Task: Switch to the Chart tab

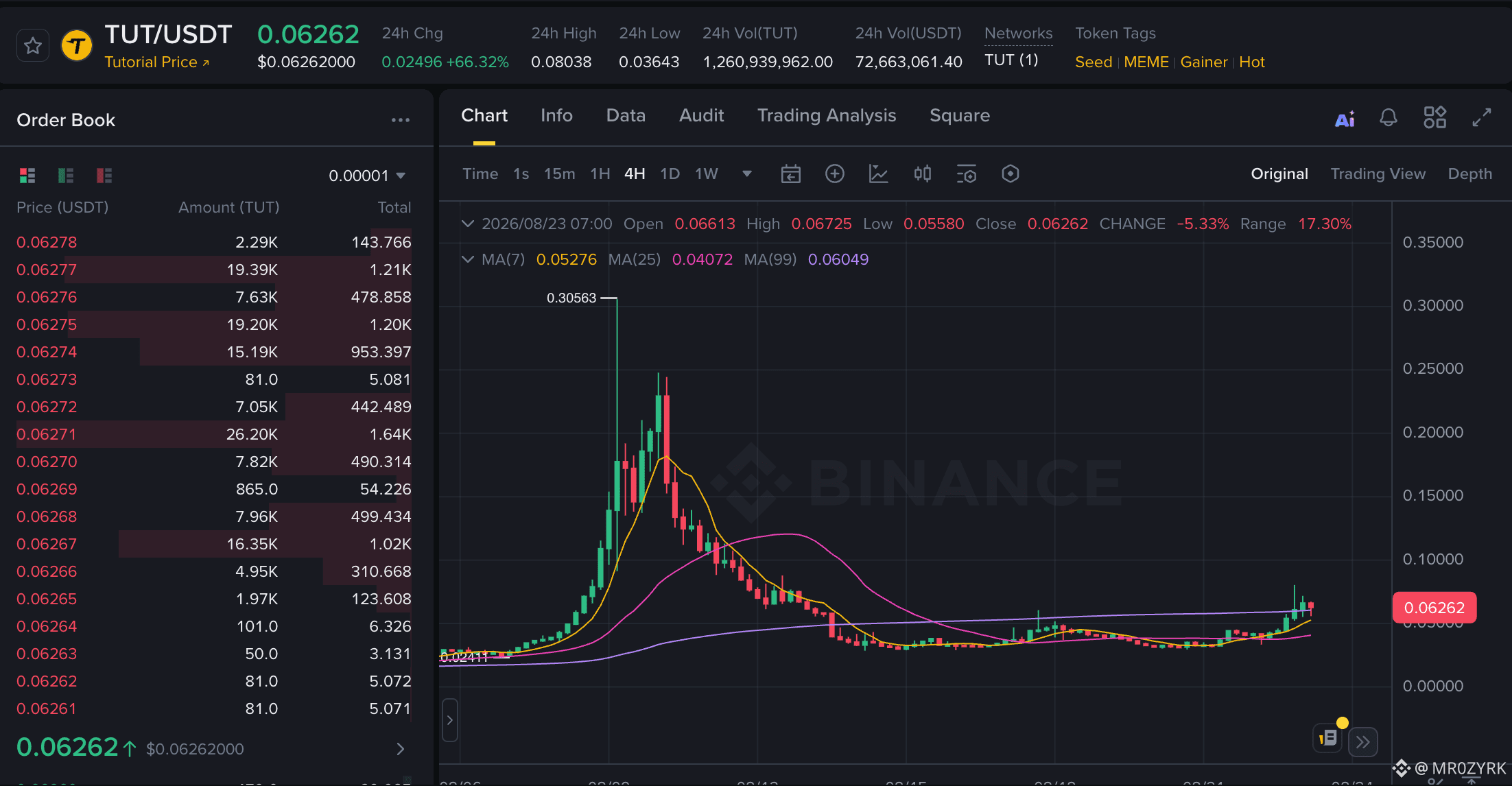Action: click(484, 116)
